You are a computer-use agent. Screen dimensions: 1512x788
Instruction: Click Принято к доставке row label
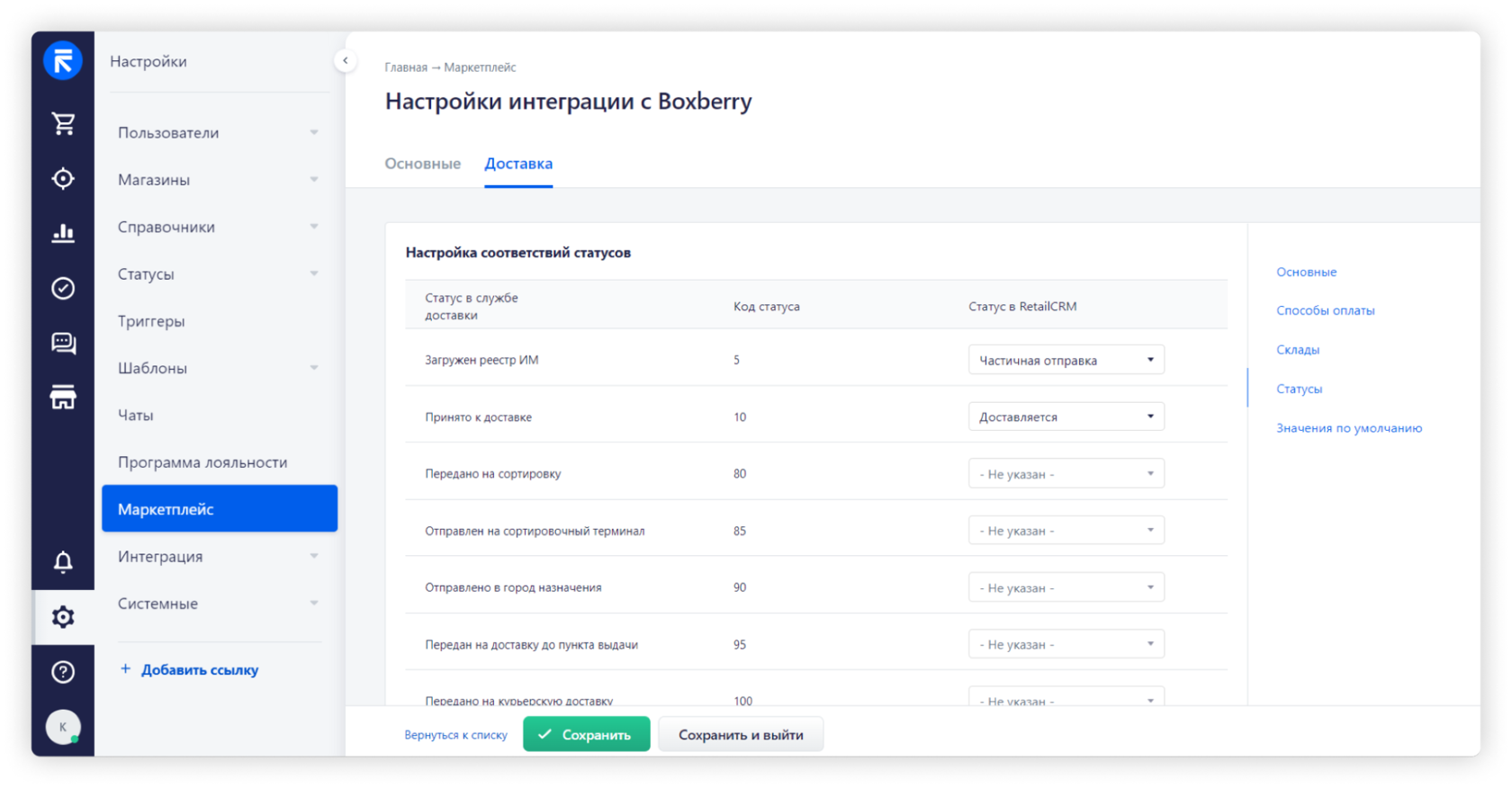(478, 417)
